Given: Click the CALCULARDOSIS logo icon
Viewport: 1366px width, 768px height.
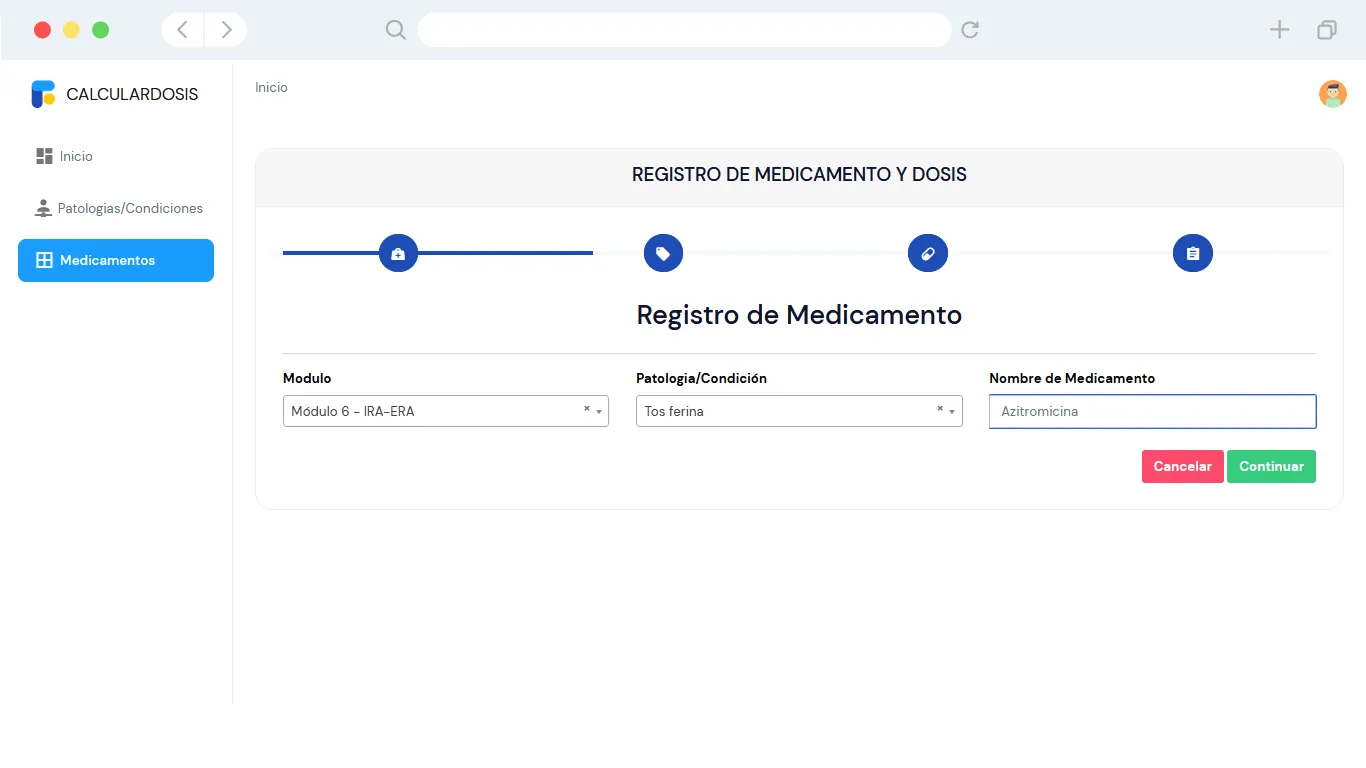Looking at the screenshot, I should point(43,94).
